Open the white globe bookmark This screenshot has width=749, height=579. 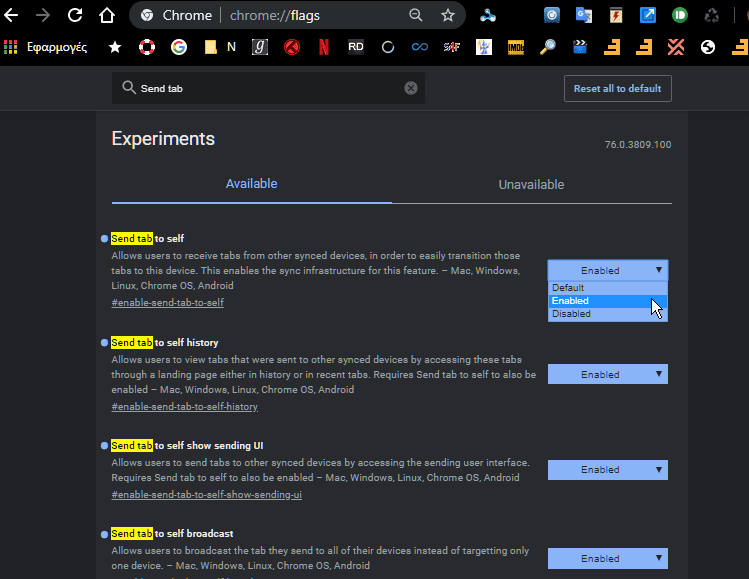708,47
